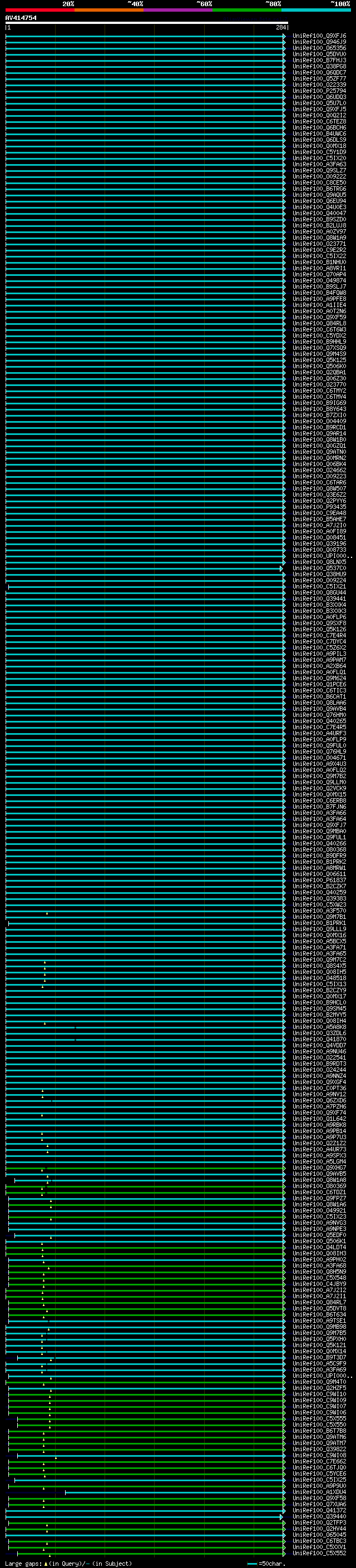The image size is (356, 1568).
Task: Click hit label UniRef100_O09222
Action: coord(319,176)
